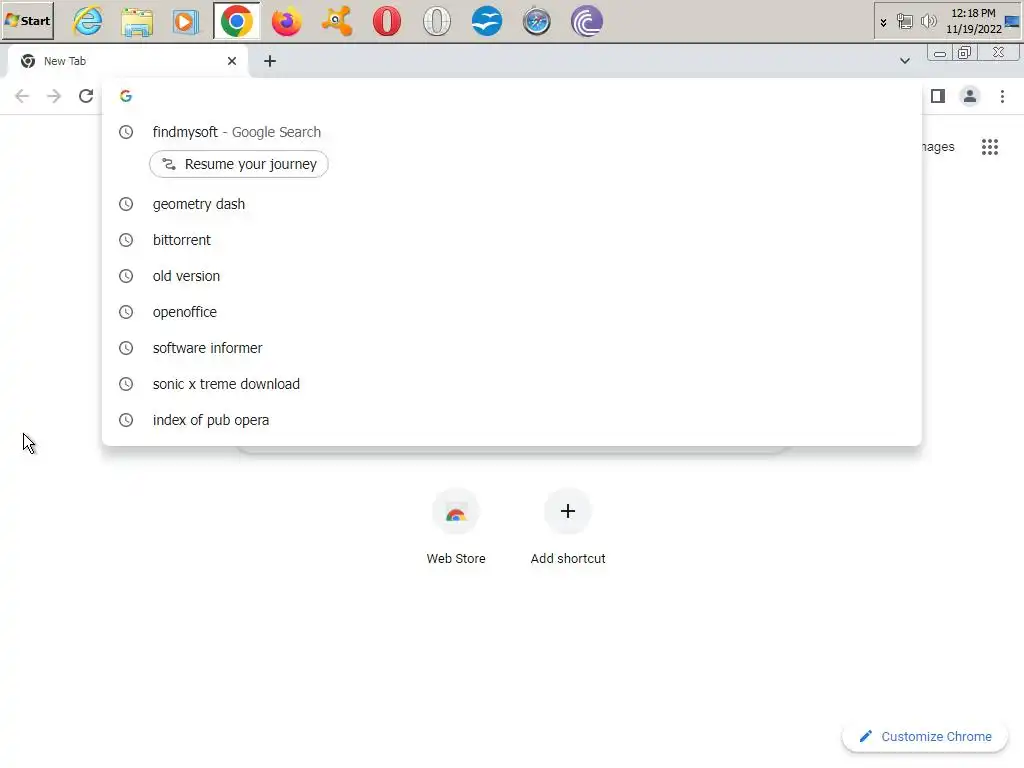Click Customize Chrome button

(x=925, y=737)
